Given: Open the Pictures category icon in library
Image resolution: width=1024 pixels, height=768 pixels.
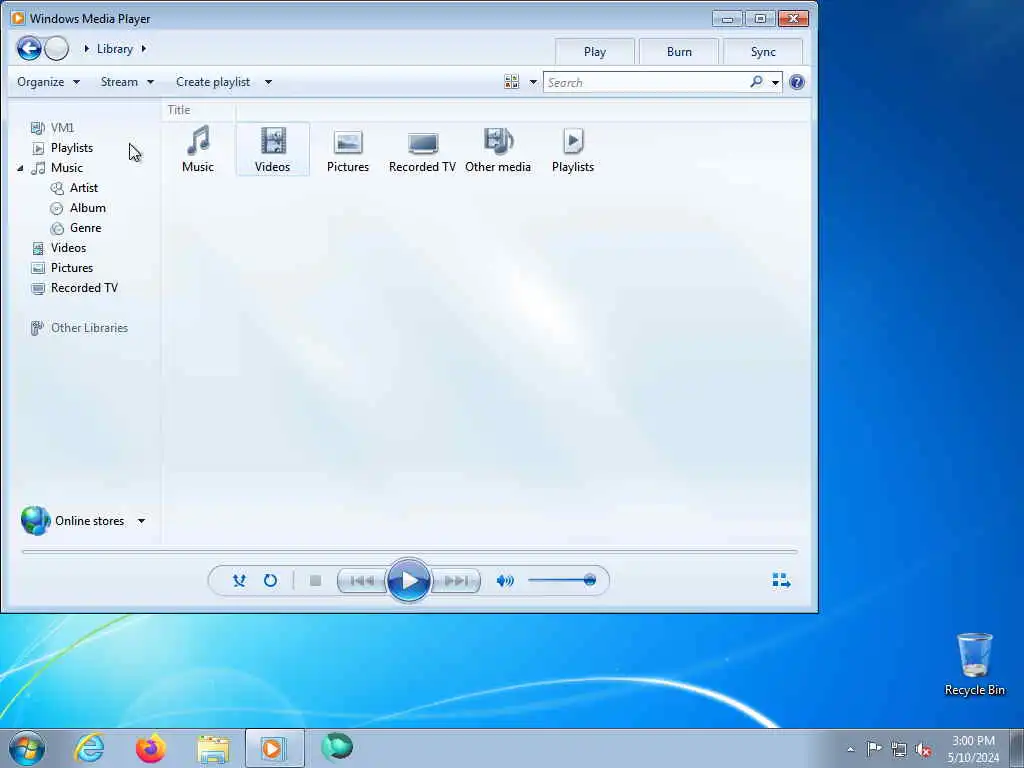Looking at the screenshot, I should tap(347, 150).
